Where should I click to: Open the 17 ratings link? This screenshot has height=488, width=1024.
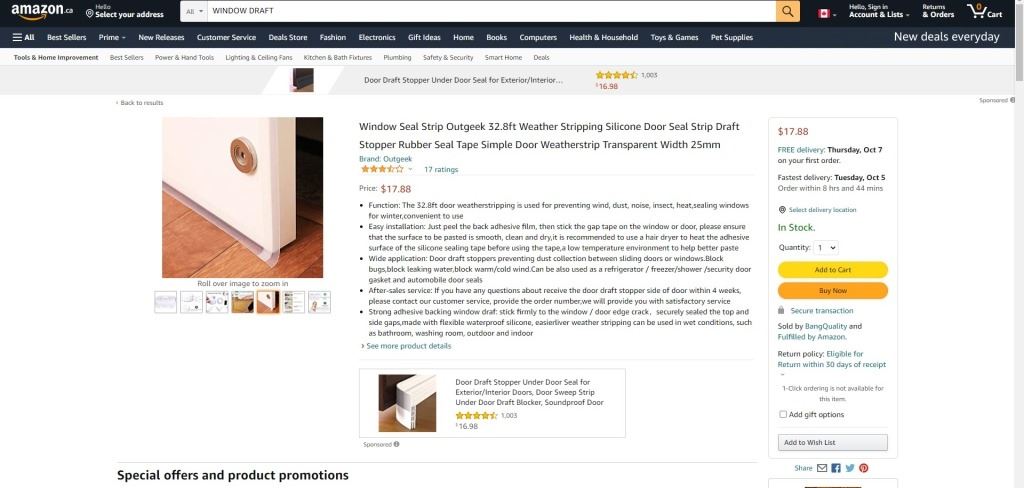[441, 169]
